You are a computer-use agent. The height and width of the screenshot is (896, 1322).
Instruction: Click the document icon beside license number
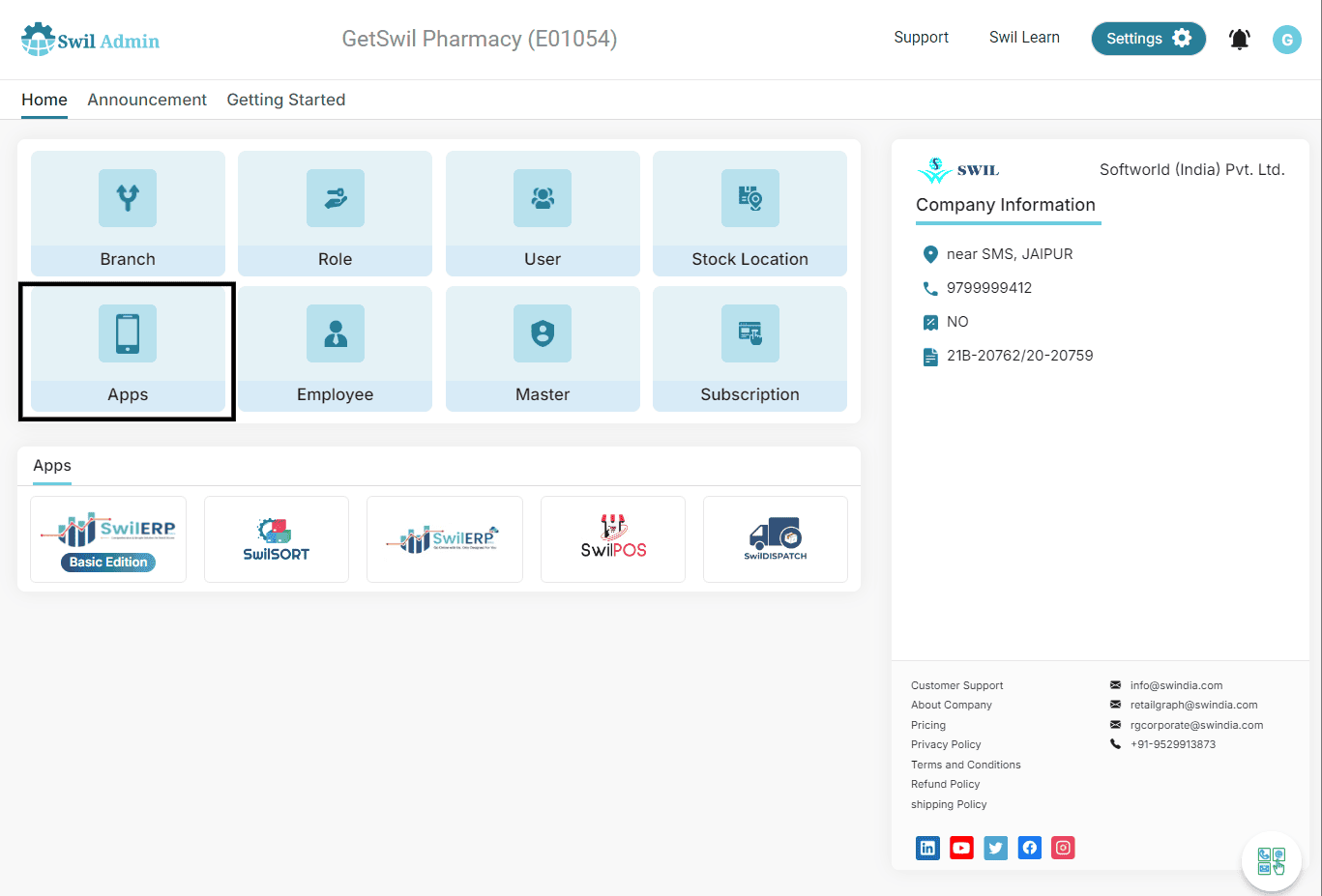click(x=930, y=357)
